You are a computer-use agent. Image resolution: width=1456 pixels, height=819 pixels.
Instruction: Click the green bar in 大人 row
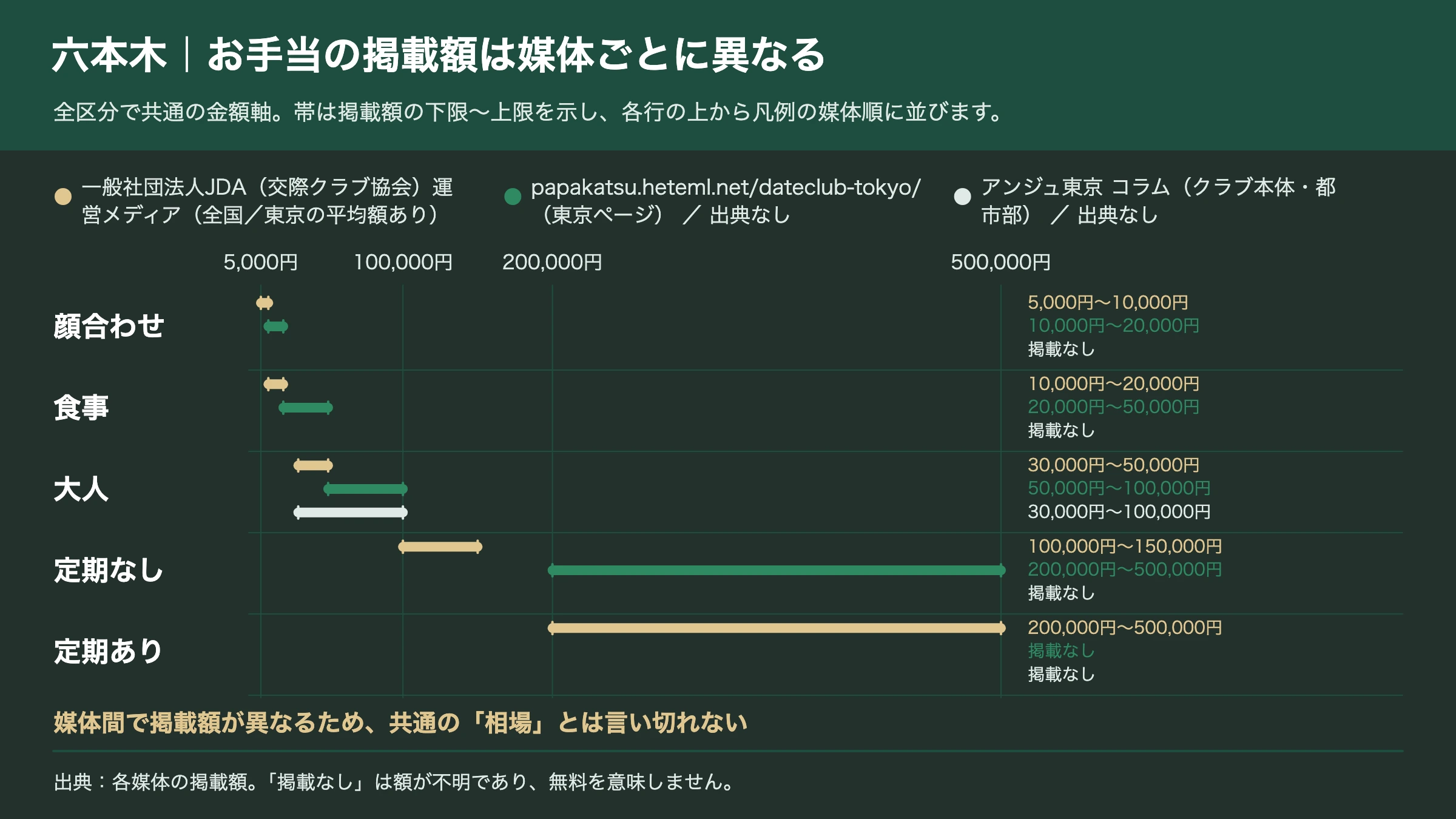[x=365, y=489]
